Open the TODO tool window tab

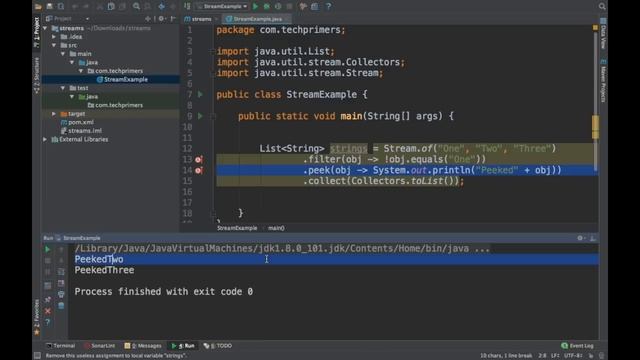coord(218,346)
